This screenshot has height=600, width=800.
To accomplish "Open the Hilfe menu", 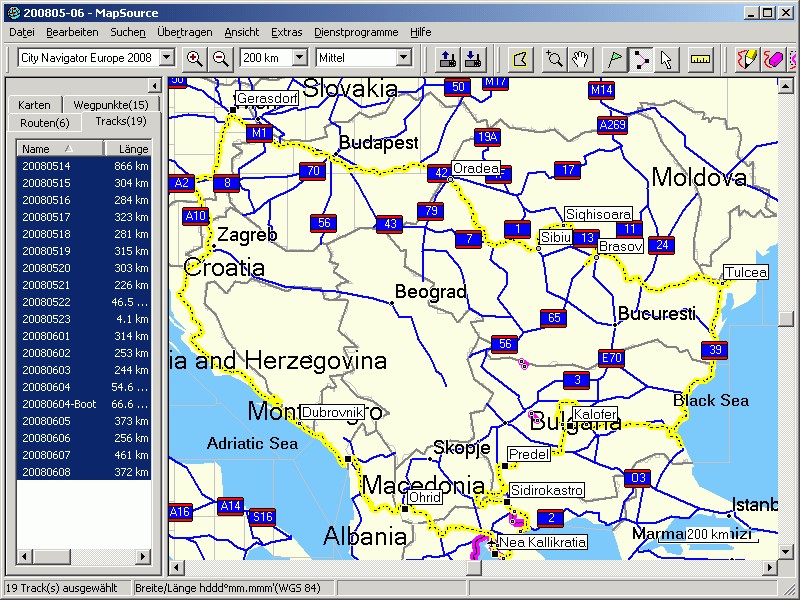I will tap(421, 32).
